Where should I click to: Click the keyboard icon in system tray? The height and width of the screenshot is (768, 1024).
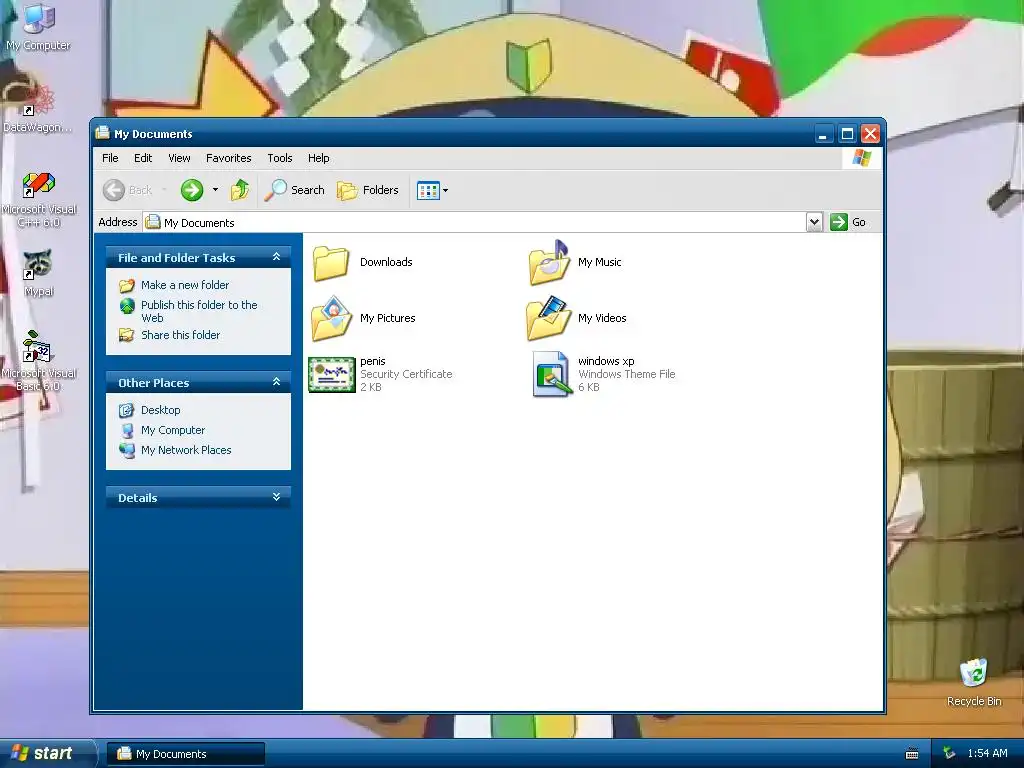912,754
